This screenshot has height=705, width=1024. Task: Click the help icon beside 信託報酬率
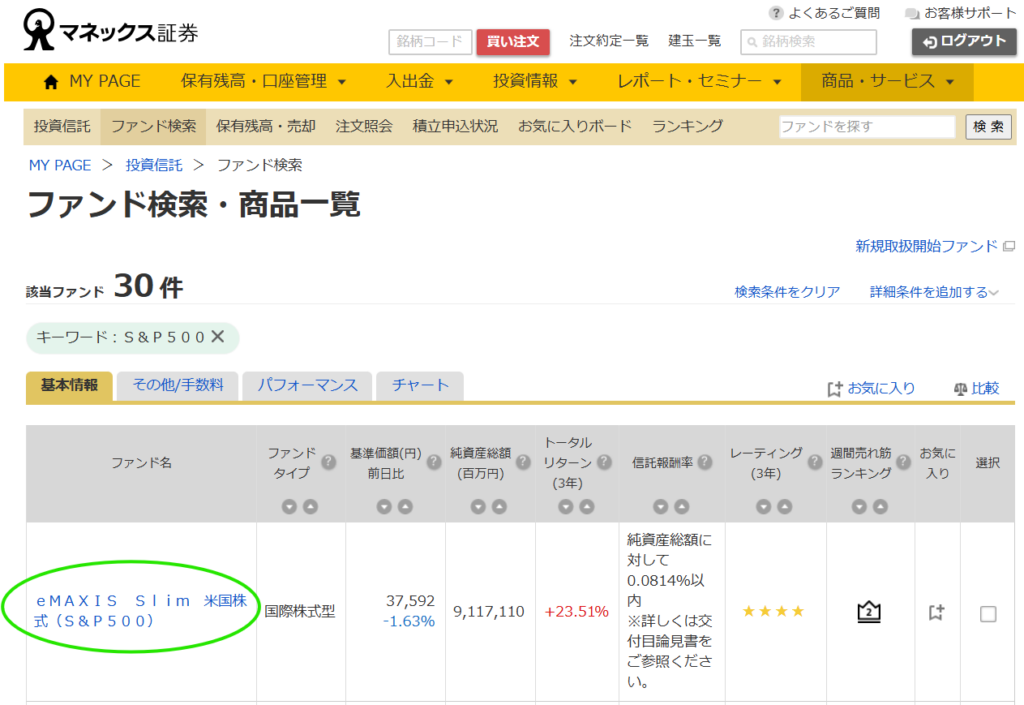point(705,462)
